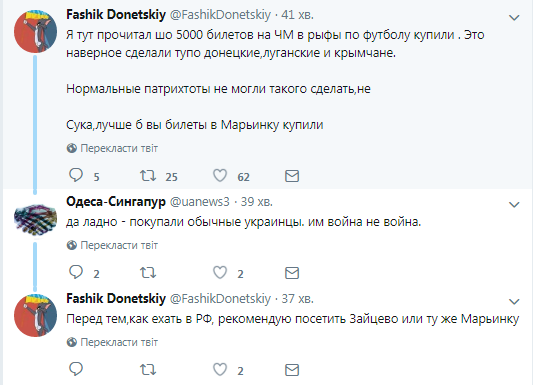Open the 39 хв. timestamp link
Image resolution: width=533 pixels, height=385 pixels.
tap(257, 202)
